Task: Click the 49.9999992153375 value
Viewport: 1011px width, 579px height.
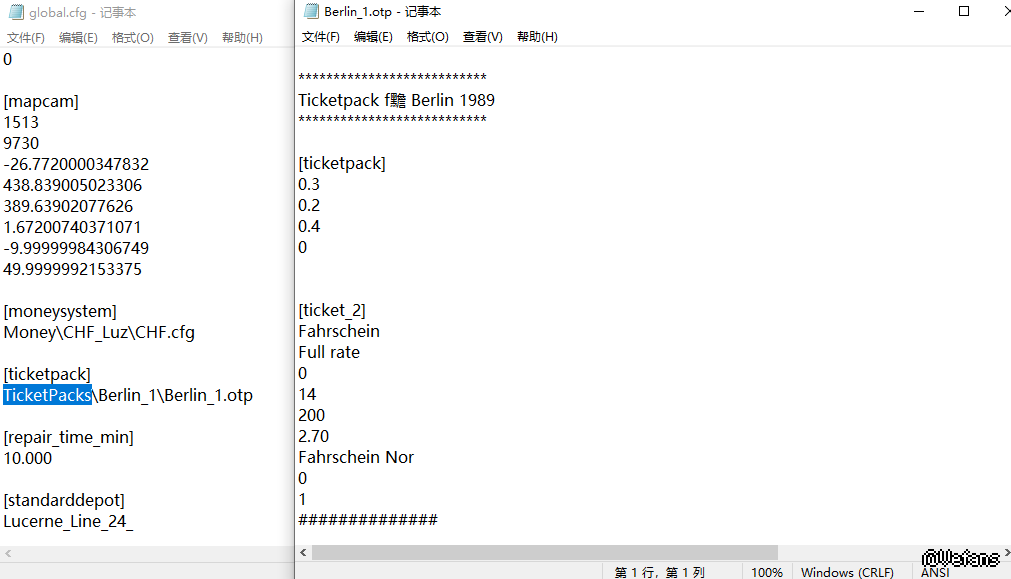Action: point(72,270)
